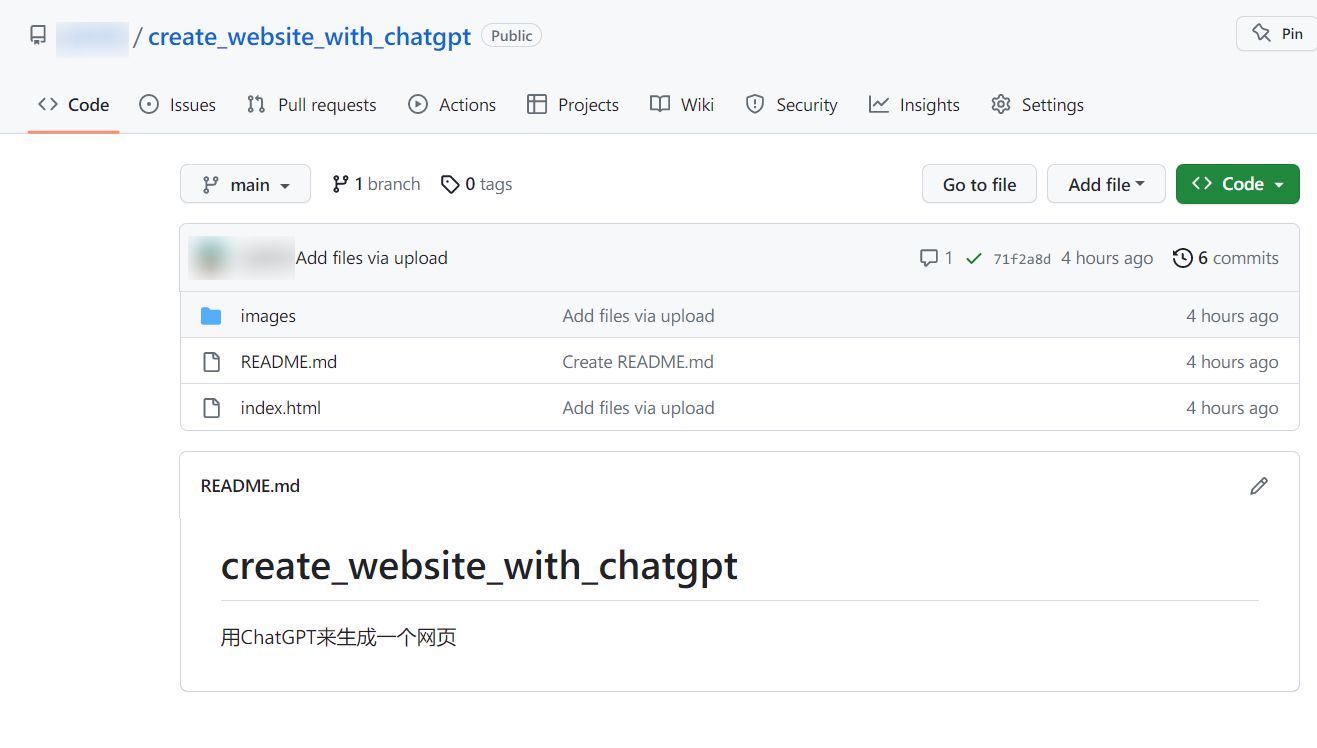
Task: Open the repository Settings tab
Action: click(1037, 105)
